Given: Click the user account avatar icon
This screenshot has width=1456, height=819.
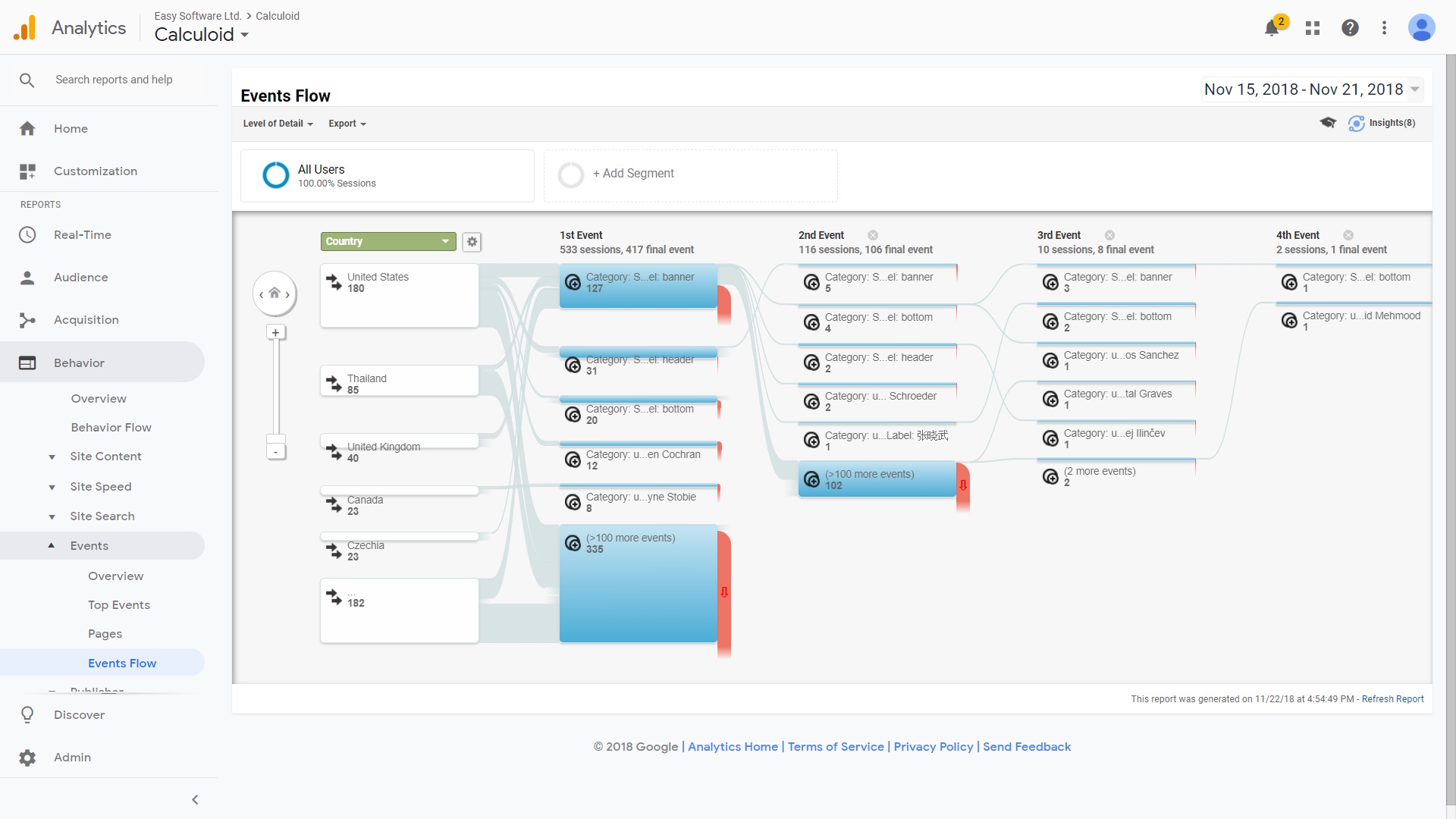Looking at the screenshot, I should coord(1422,27).
